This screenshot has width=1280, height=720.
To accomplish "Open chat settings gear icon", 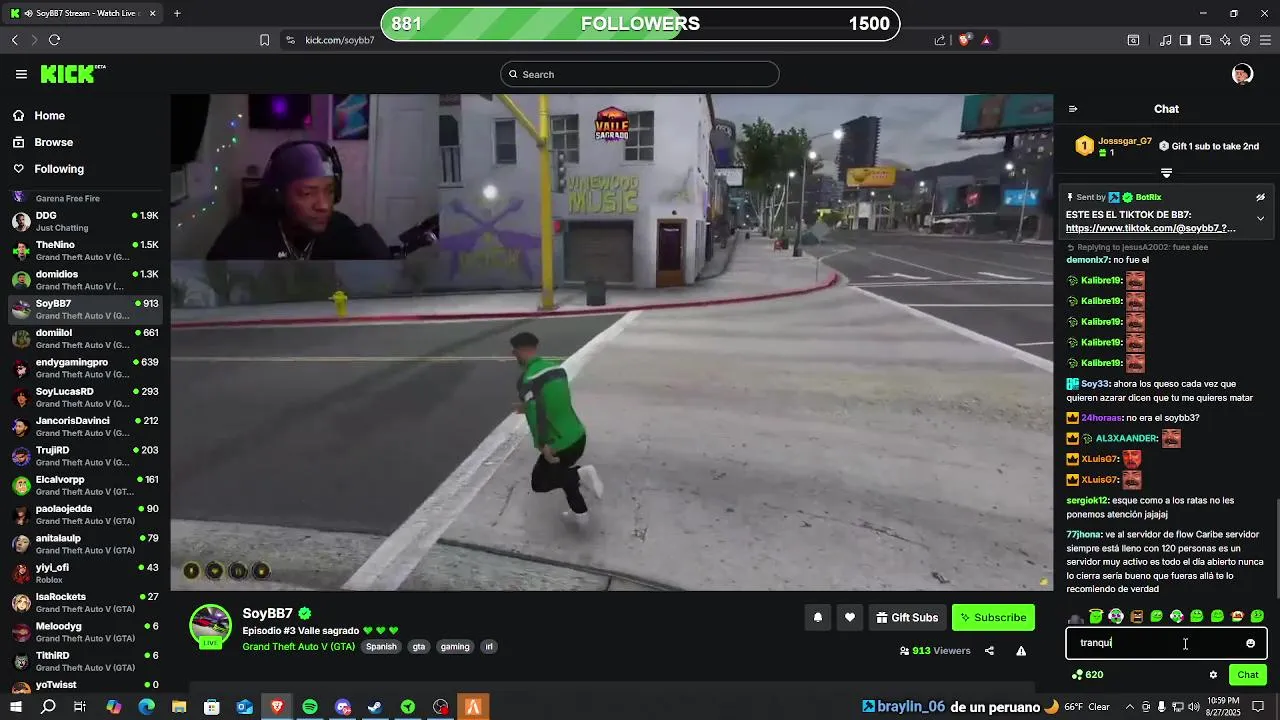I will (x=1213, y=675).
